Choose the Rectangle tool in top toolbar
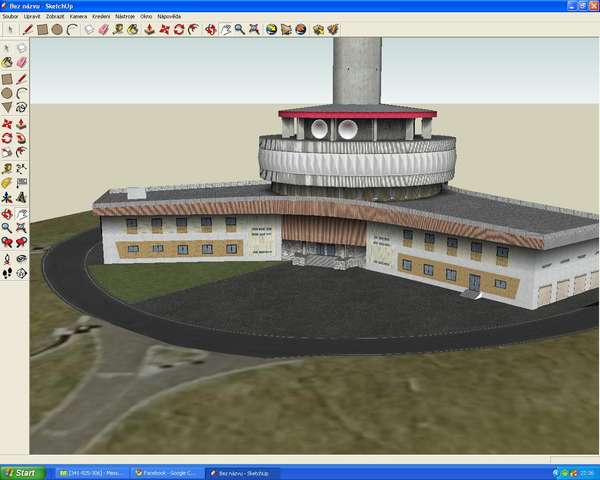 pyautogui.click(x=42, y=29)
